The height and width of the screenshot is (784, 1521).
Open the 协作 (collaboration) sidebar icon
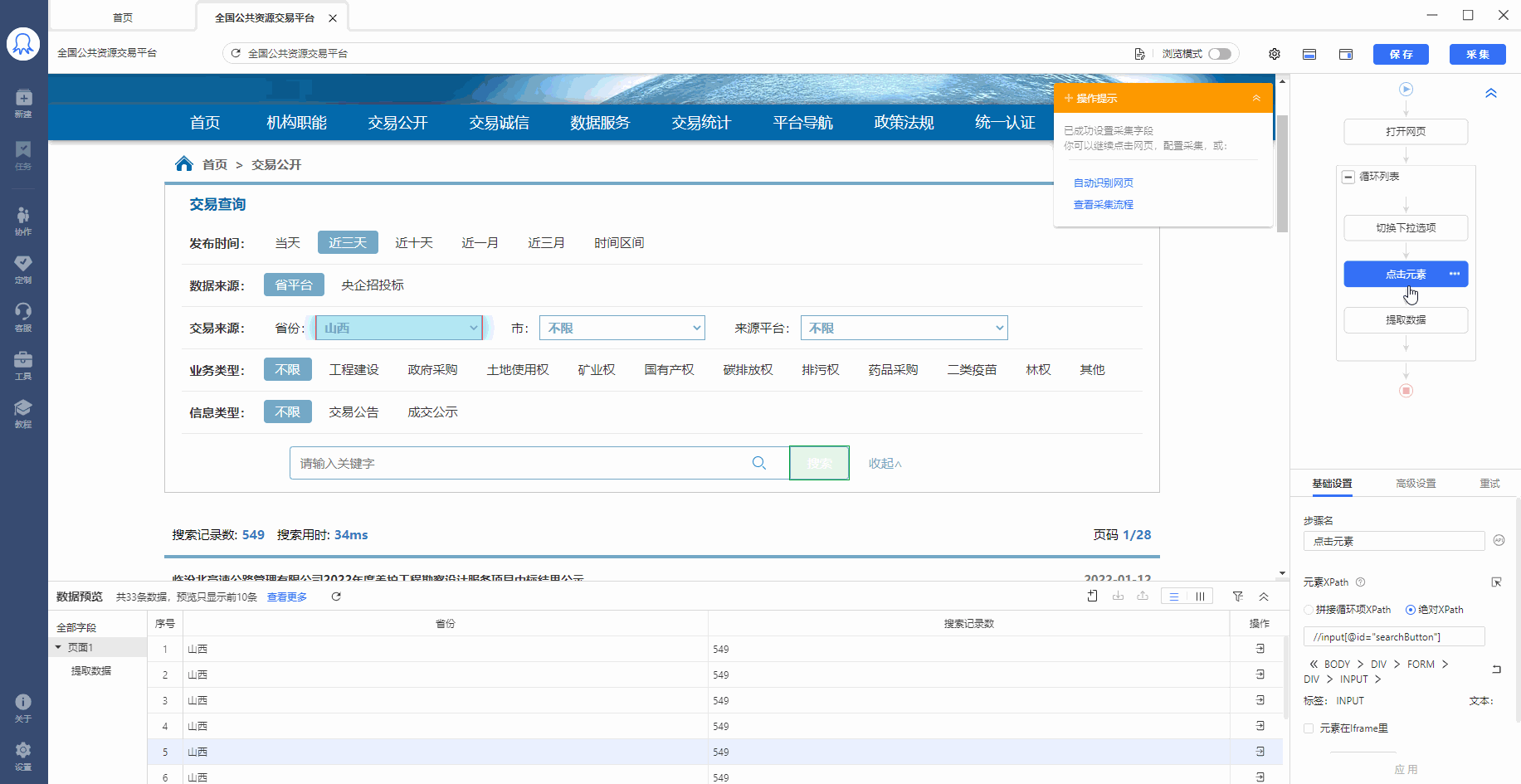coord(23,221)
